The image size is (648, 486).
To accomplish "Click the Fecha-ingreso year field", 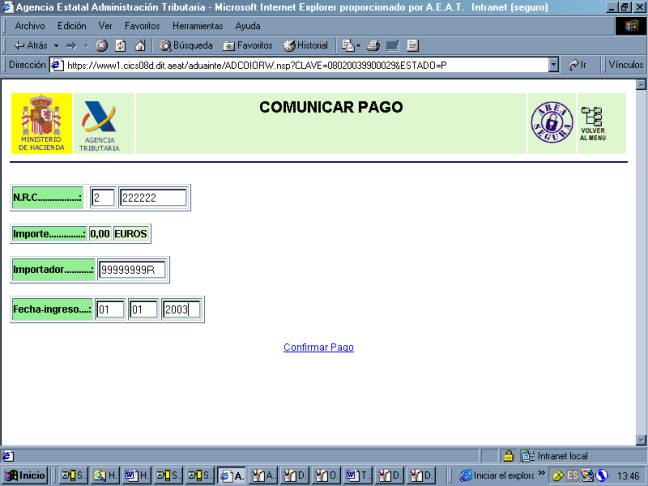I will pyautogui.click(x=181, y=309).
